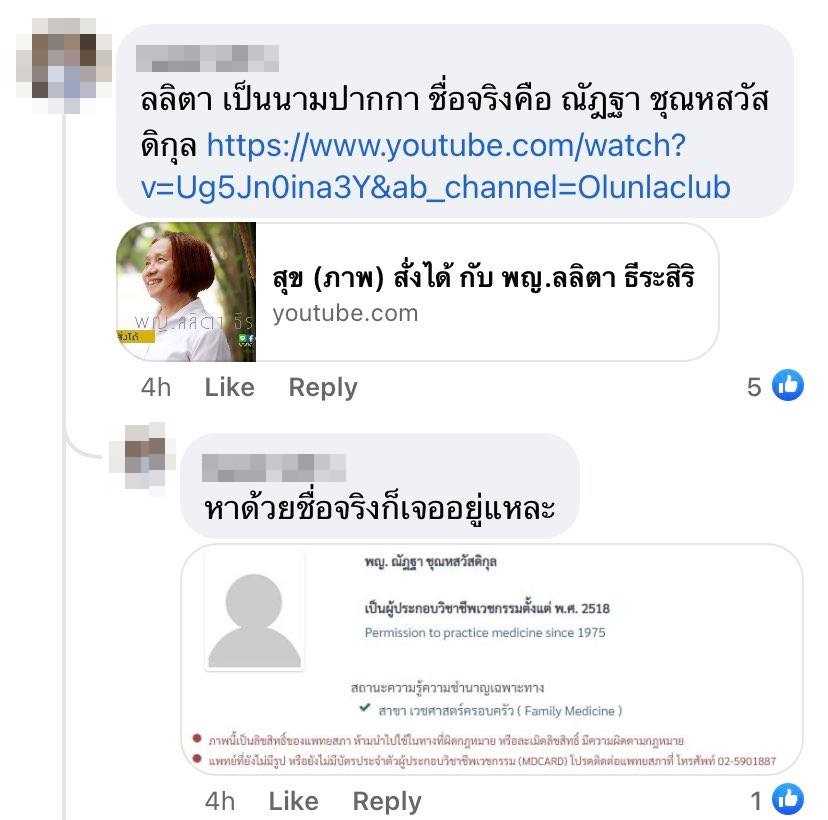828x820 pixels.
Task: Open the youtube.com/watch link in the comment
Action: pos(438,166)
